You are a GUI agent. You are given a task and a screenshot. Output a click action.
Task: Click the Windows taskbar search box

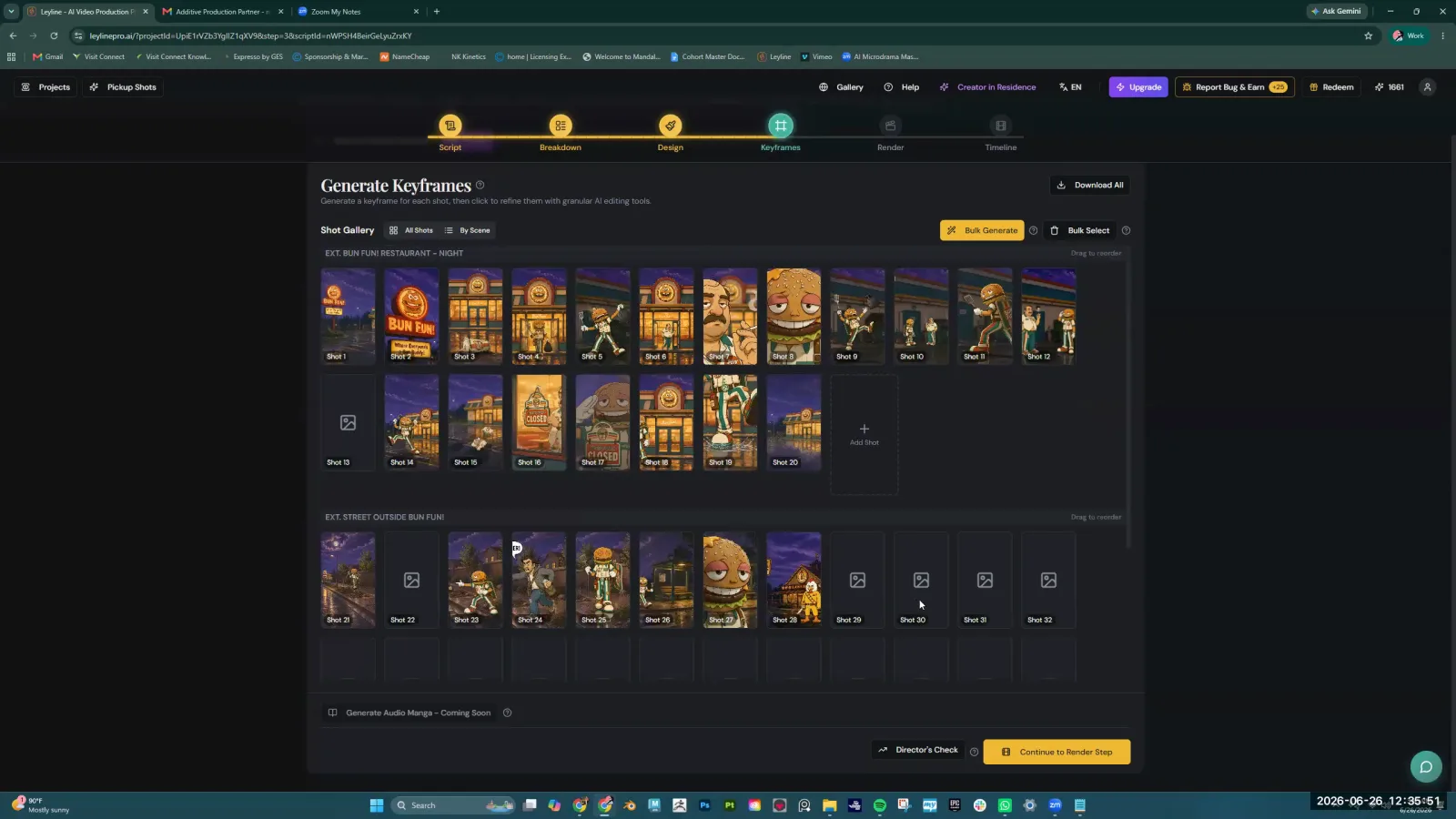(x=453, y=805)
